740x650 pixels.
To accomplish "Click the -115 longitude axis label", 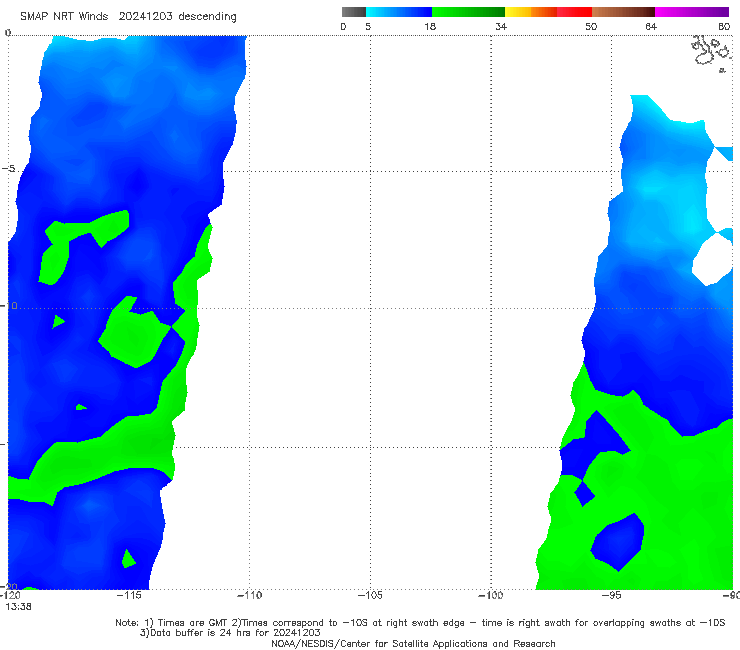I will click(x=129, y=595).
